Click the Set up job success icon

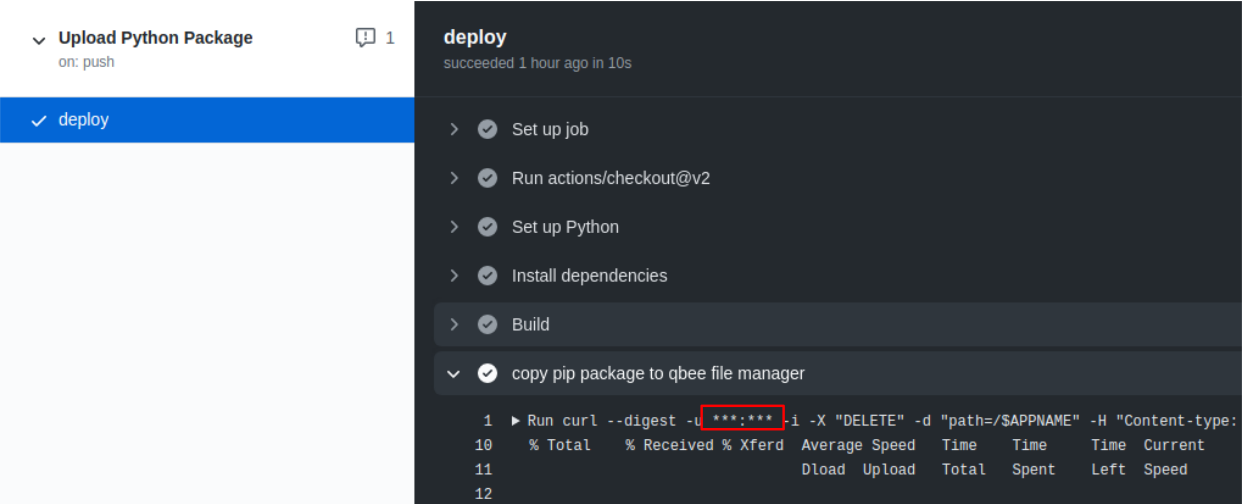click(487, 129)
